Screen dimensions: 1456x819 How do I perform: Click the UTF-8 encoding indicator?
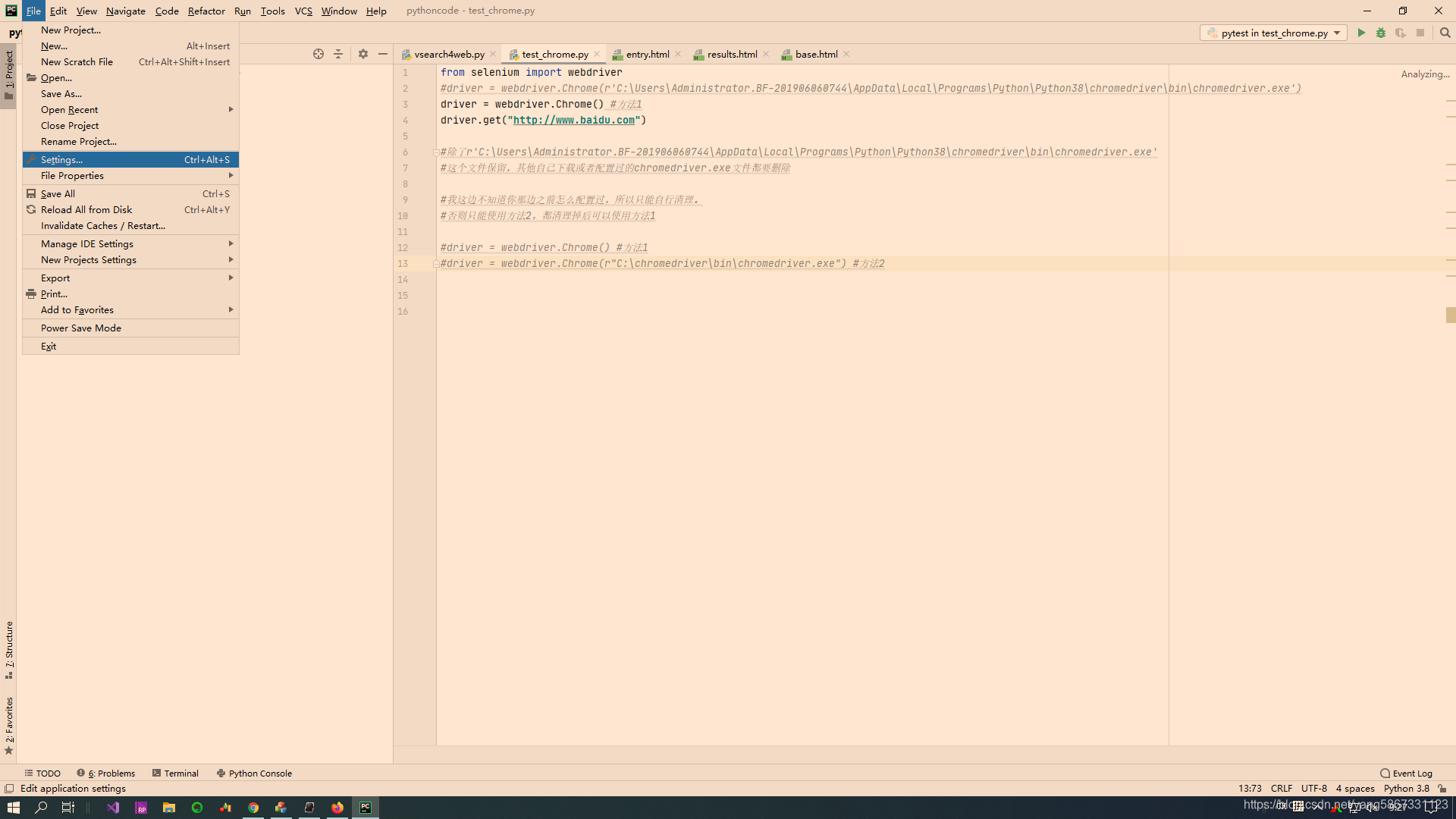point(1314,789)
